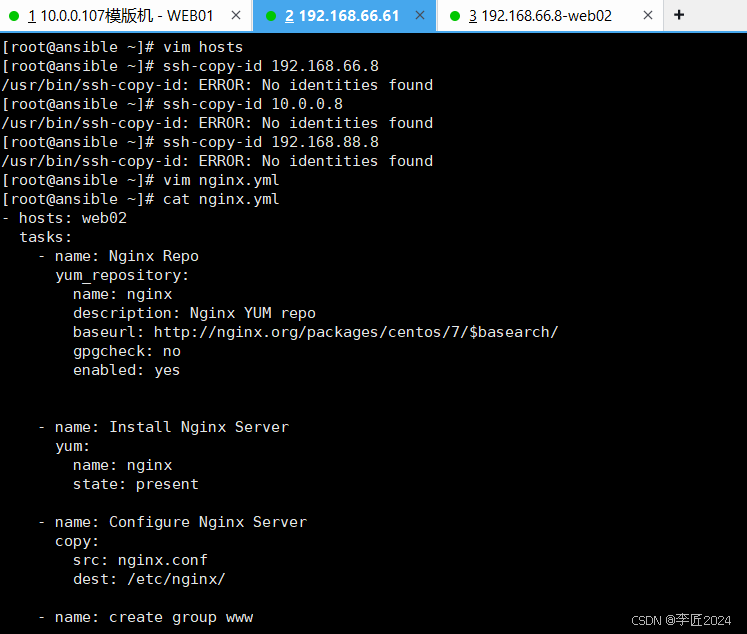Click the 'state: present' line
This screenshot has width=747, height=634.
136,484
